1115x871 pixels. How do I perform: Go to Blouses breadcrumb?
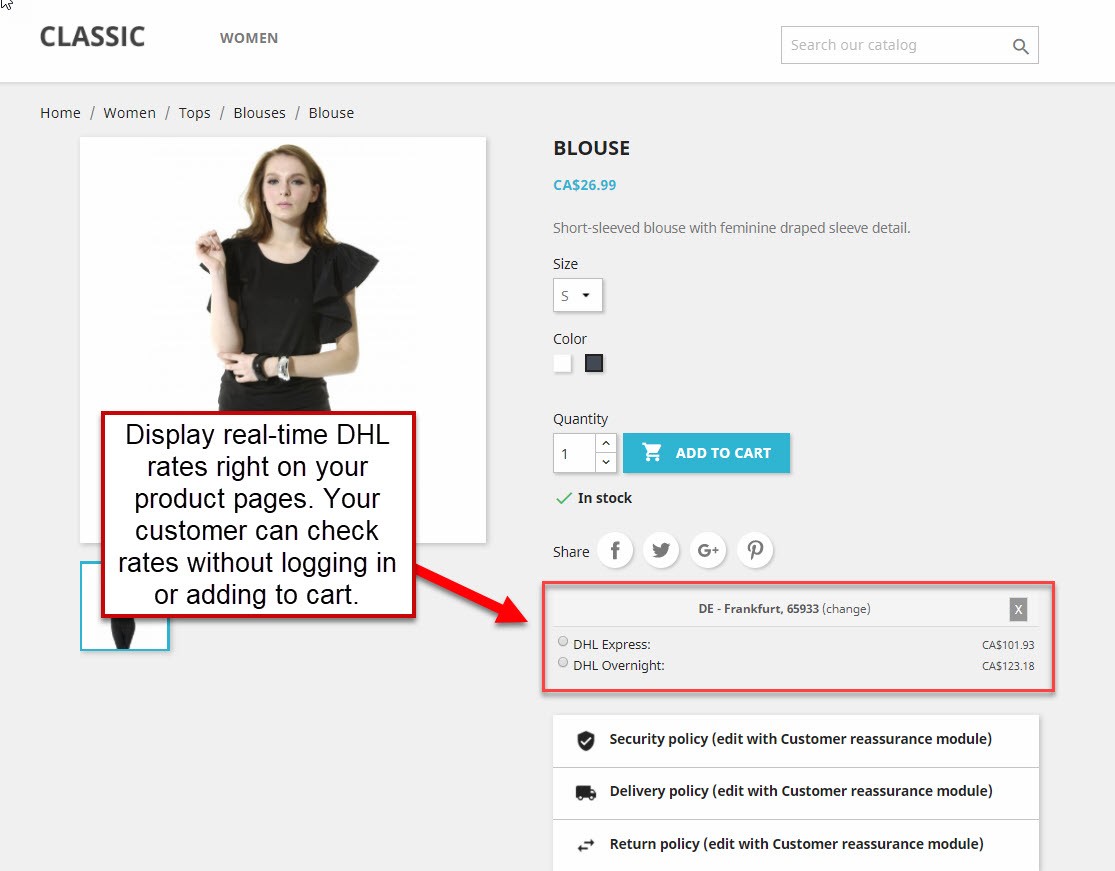pos(260,113)
